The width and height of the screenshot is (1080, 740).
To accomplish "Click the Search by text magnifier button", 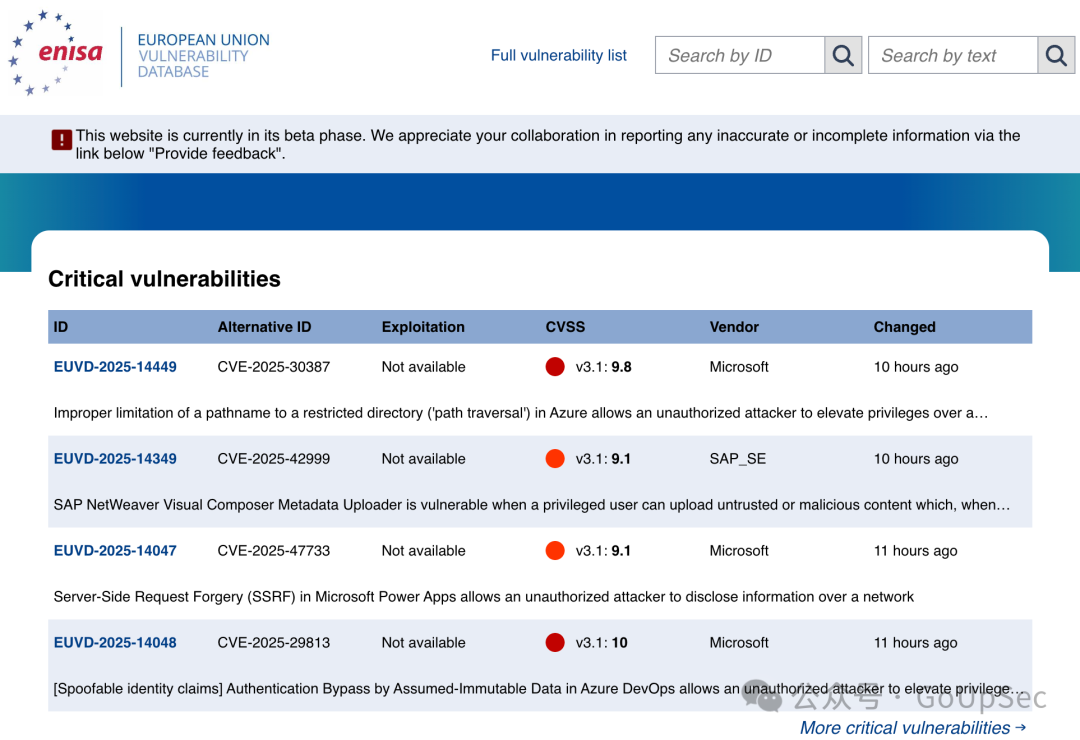I will [1056, 55].
